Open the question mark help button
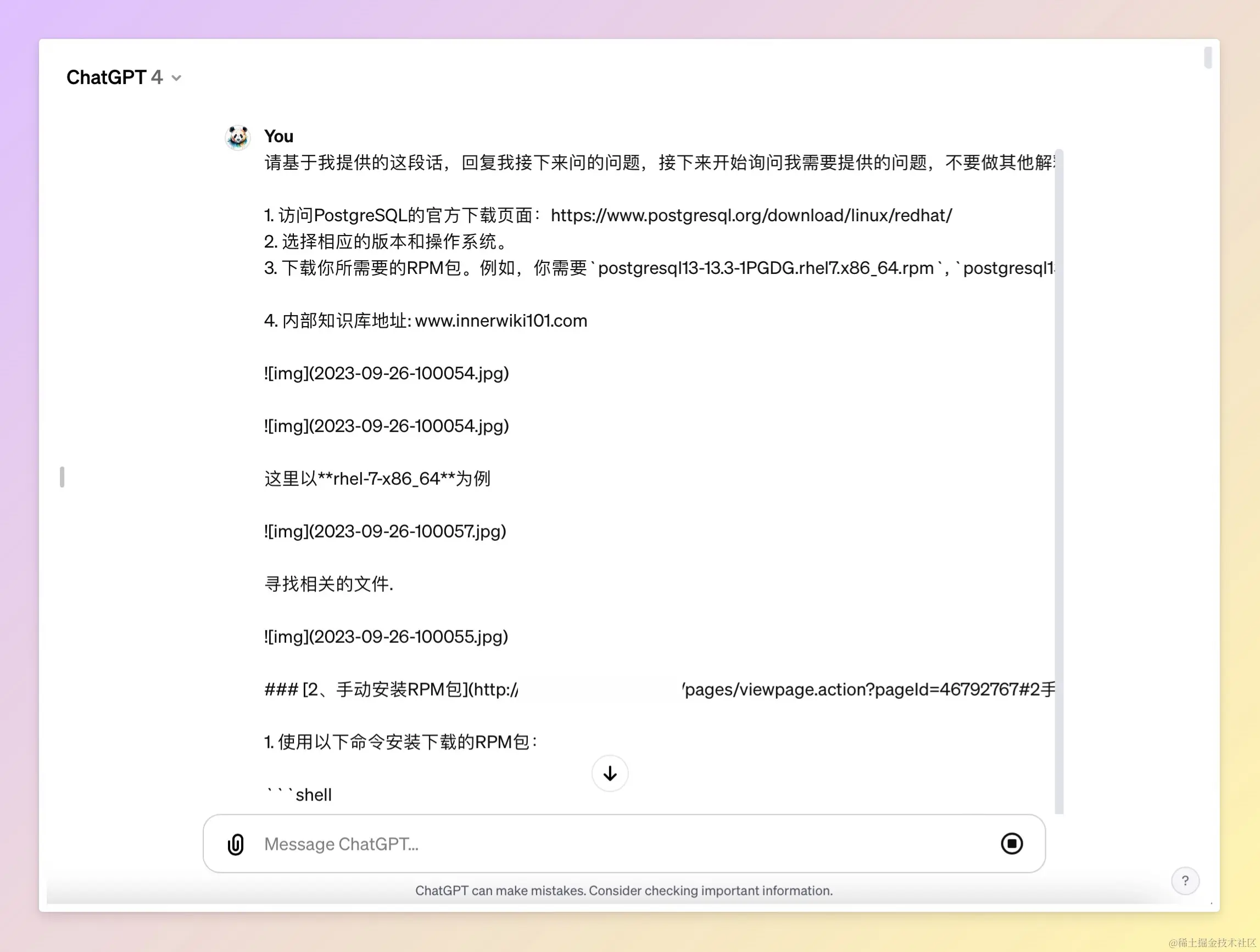The width and height of the screenshot is (1260, 952). 1185,881
